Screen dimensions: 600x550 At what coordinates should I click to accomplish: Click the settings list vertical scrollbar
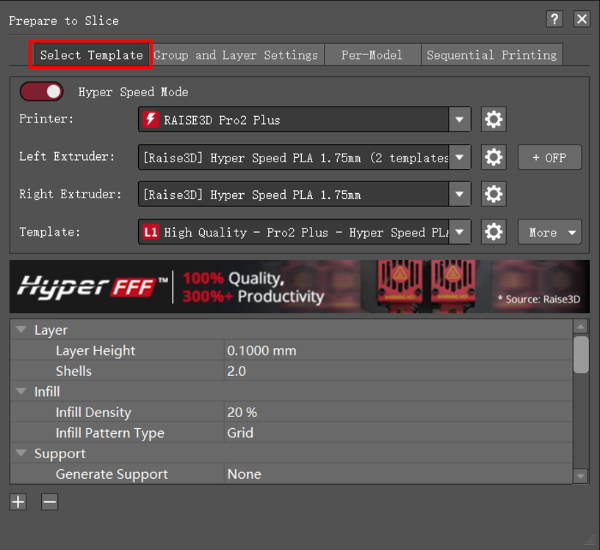pos(581,355)
